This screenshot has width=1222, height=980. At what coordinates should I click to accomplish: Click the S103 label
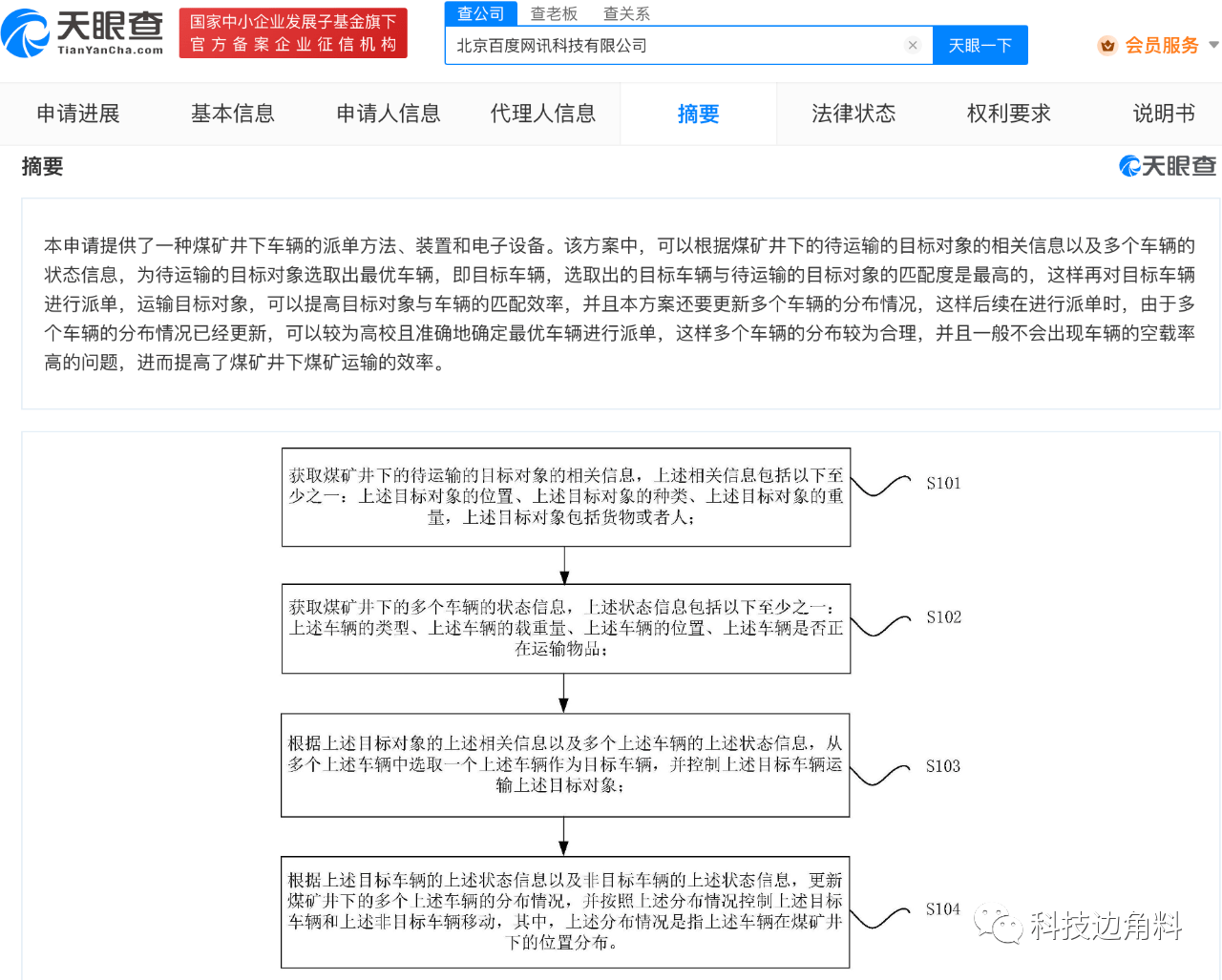[943, 766]
